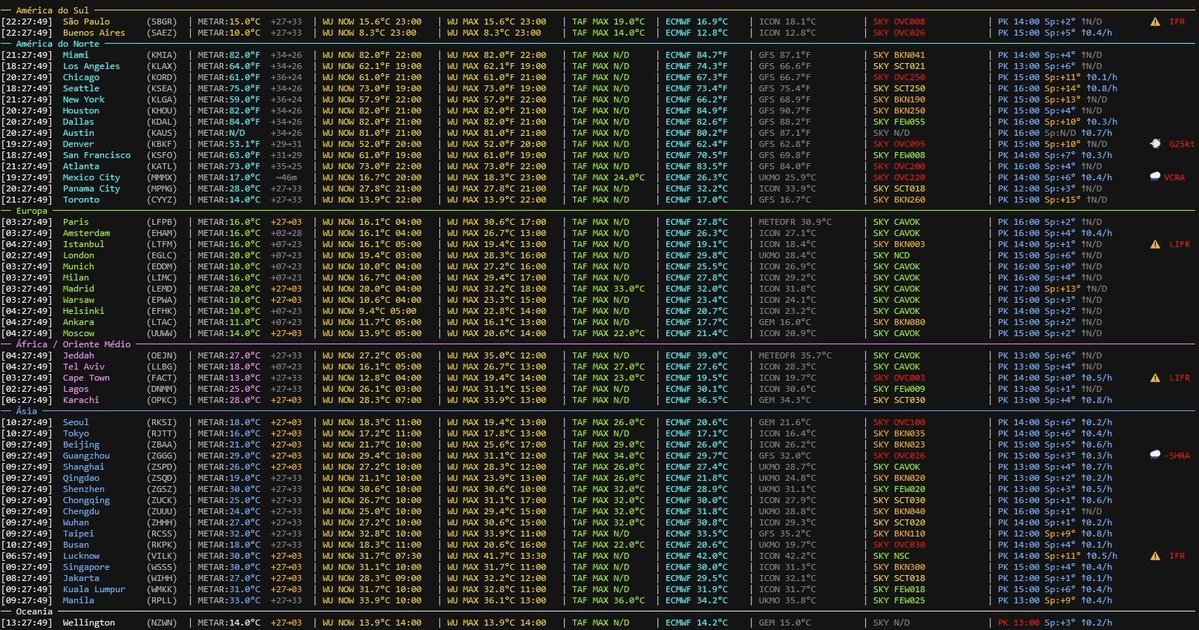
Task: Select the Ásia section header
Action: (x=26, y=411)
